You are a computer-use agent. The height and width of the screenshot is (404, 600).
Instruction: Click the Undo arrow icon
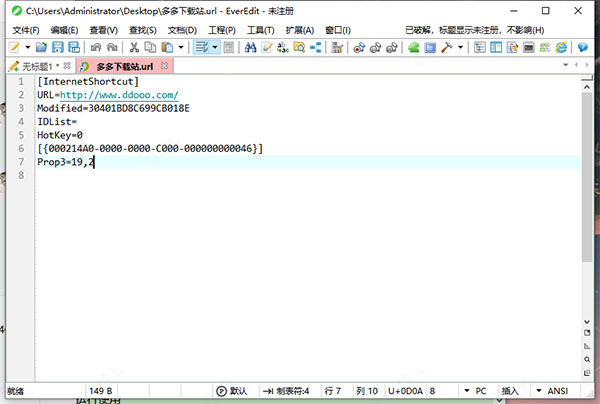[95, 47]
